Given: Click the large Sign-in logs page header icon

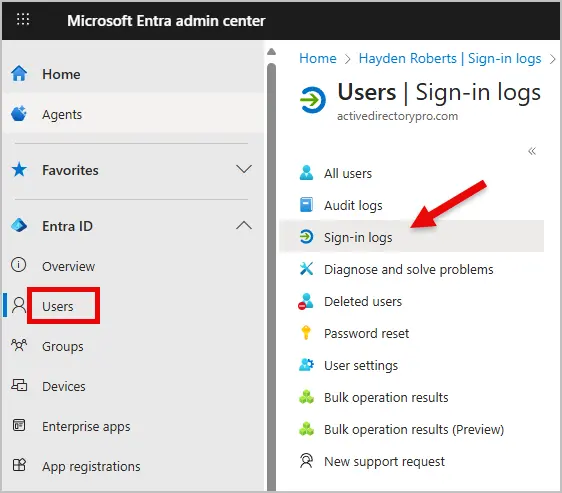Looking at the screenshot, I should (x=313, y=99).
